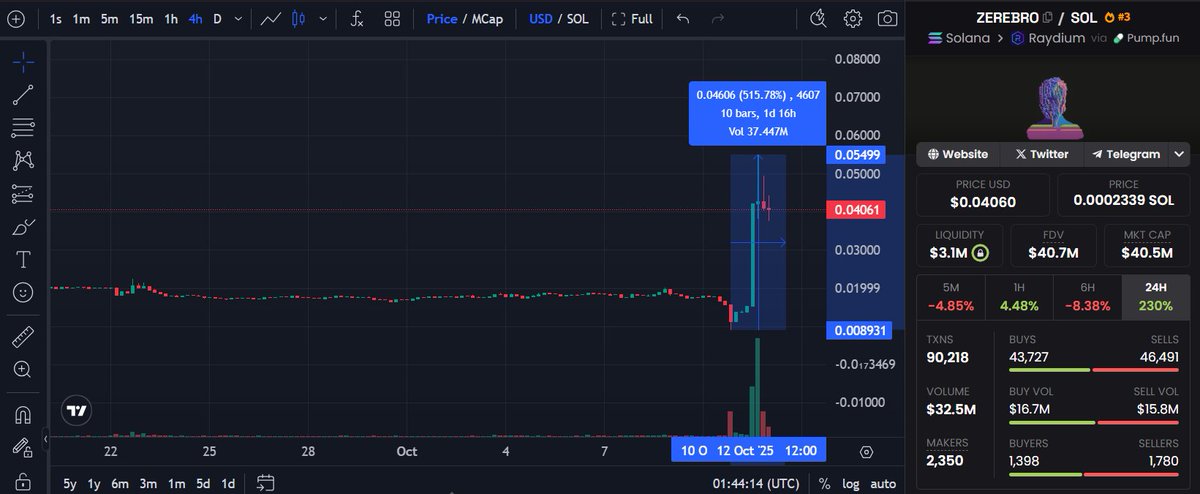The image size is (1200, 494).
Task: Toggle log scale
Action: point(851,483)
